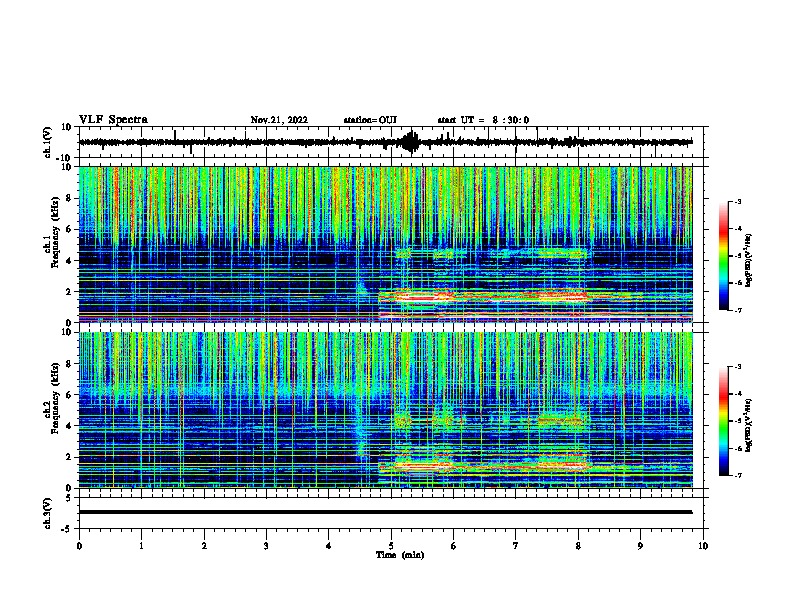Click the "Time (min)" axis title
Screen dimensions: 792x612
(x=400, y=555)
